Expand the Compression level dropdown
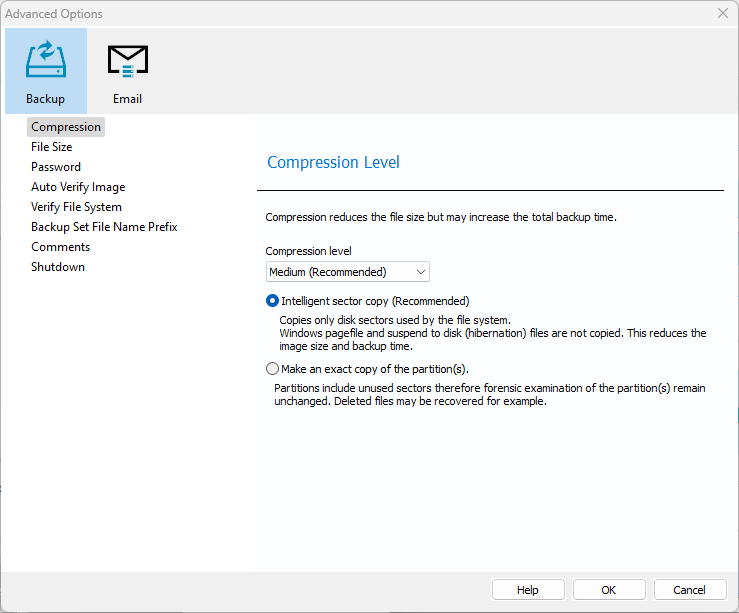The image size is (739, 613). point(347,272)
